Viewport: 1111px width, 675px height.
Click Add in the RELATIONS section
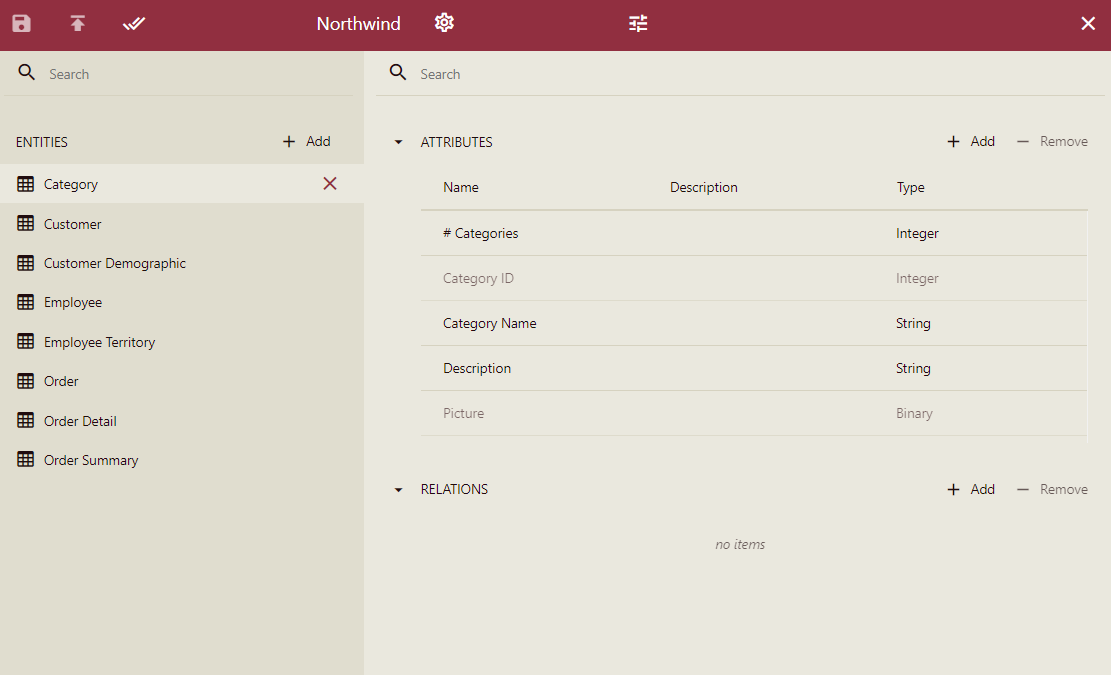click(x=970, y=489)
